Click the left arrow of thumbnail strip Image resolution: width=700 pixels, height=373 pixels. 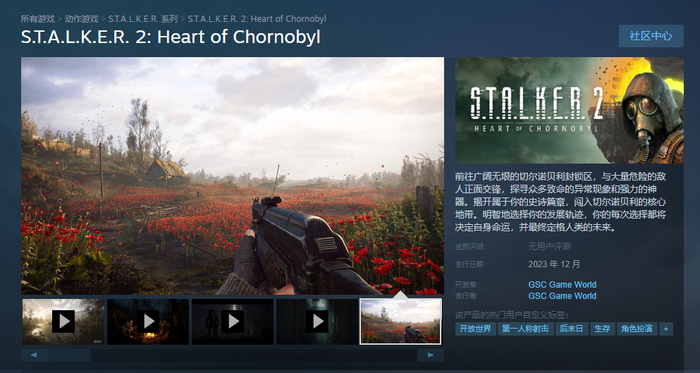[34, 355]
